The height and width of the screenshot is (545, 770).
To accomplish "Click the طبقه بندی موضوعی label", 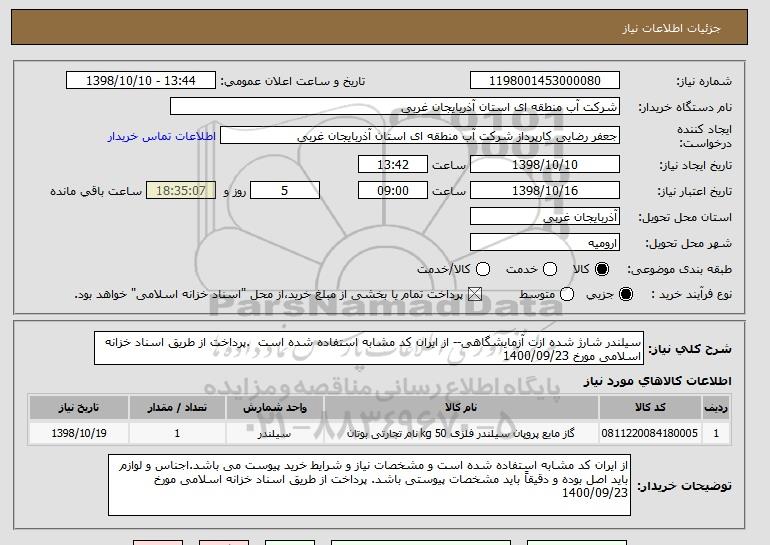I will (x=679, y=270).
